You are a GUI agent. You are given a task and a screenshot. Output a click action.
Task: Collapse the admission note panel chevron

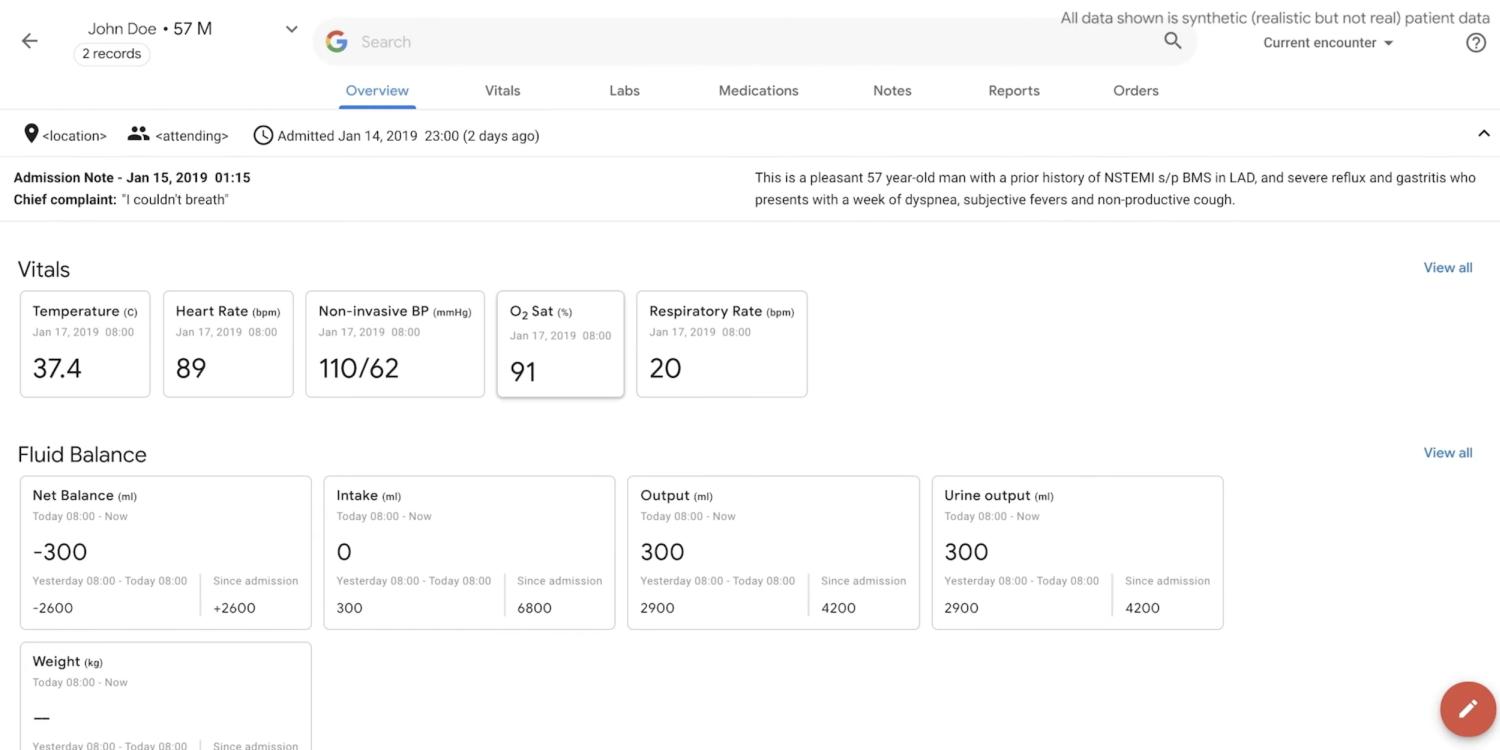click(x=1483, y=134)
